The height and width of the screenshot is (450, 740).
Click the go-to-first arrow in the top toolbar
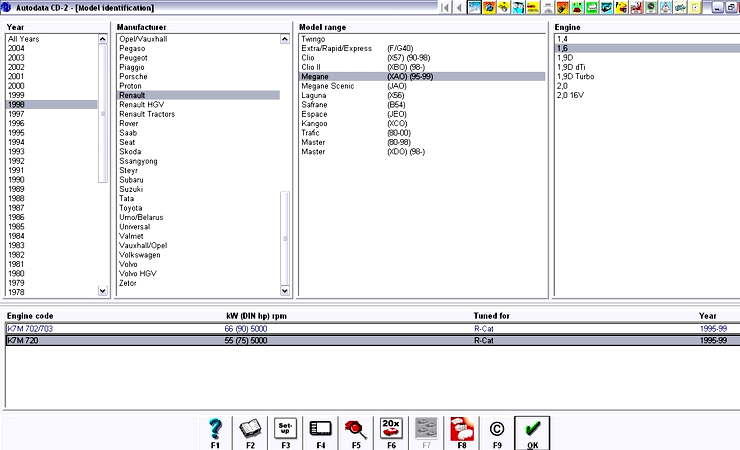tap(446, 8)
